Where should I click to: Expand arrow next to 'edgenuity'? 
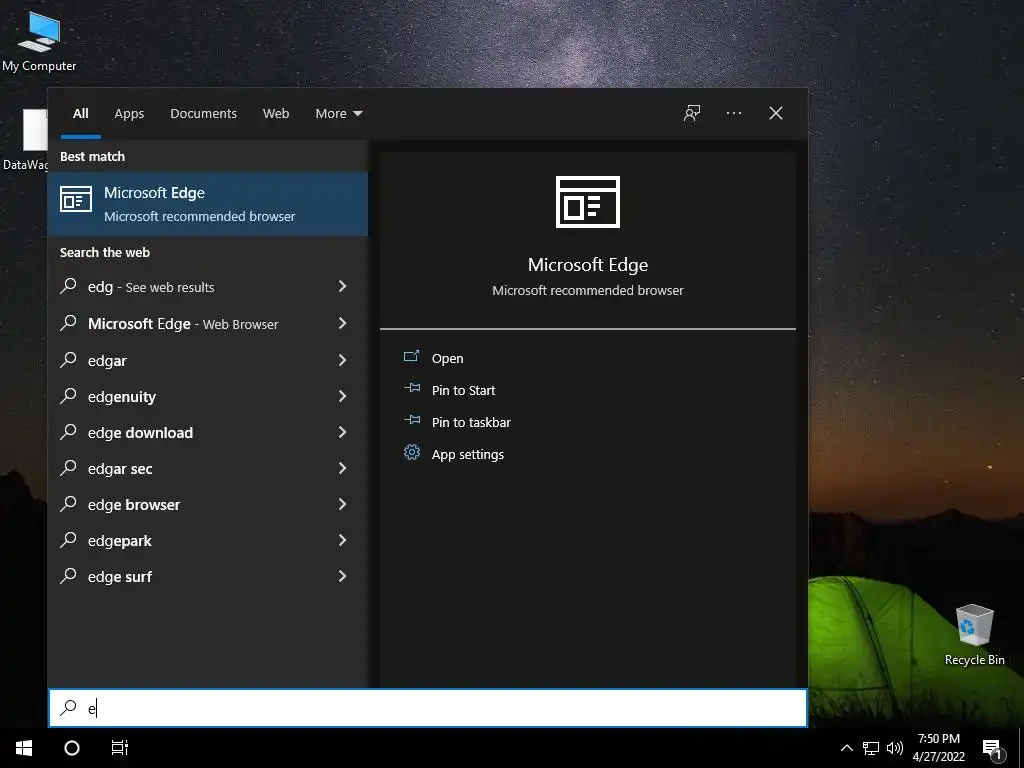coord(342,396)
